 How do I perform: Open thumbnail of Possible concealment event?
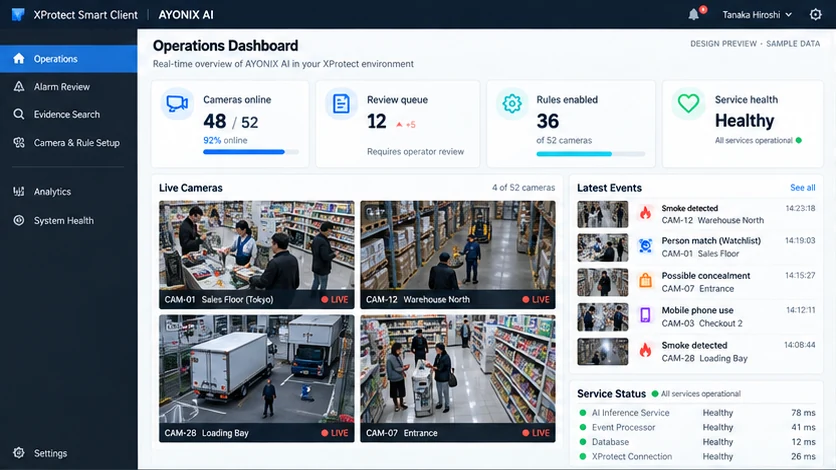pyautogui.click(x=602, y=282)
